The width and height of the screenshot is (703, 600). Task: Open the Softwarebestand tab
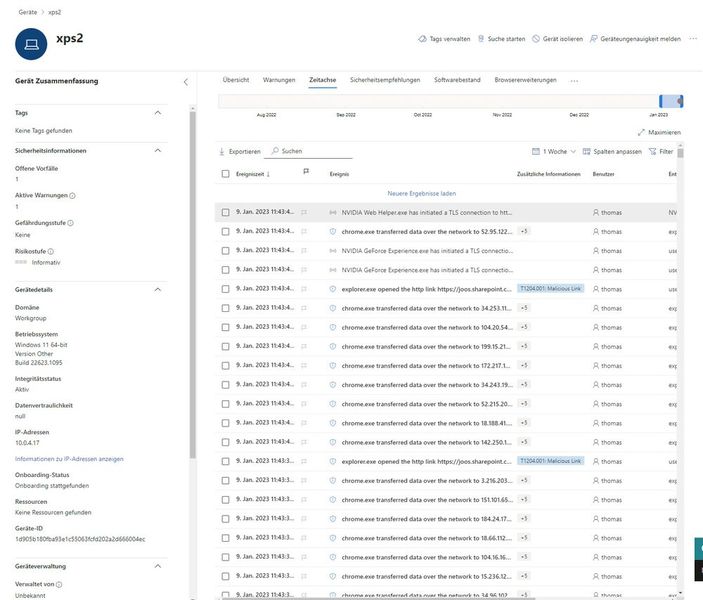click(x=457, y=79)
